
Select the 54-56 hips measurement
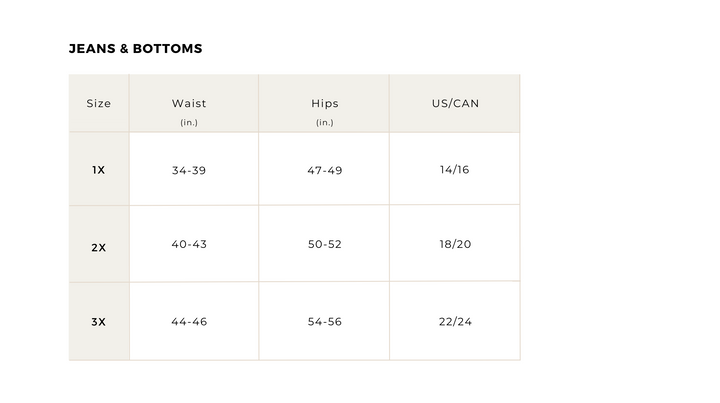[325, 322]
